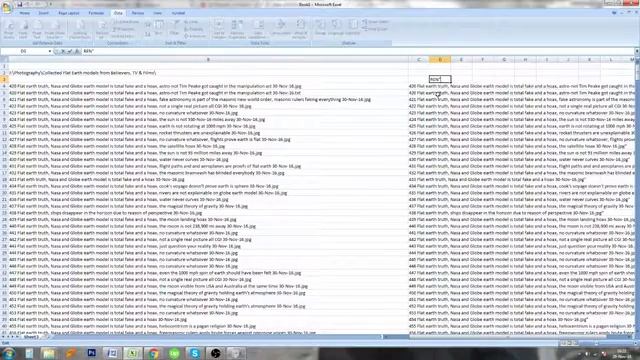Import data From Text
This screenshot has height=360, width=640.
point(37,30)
